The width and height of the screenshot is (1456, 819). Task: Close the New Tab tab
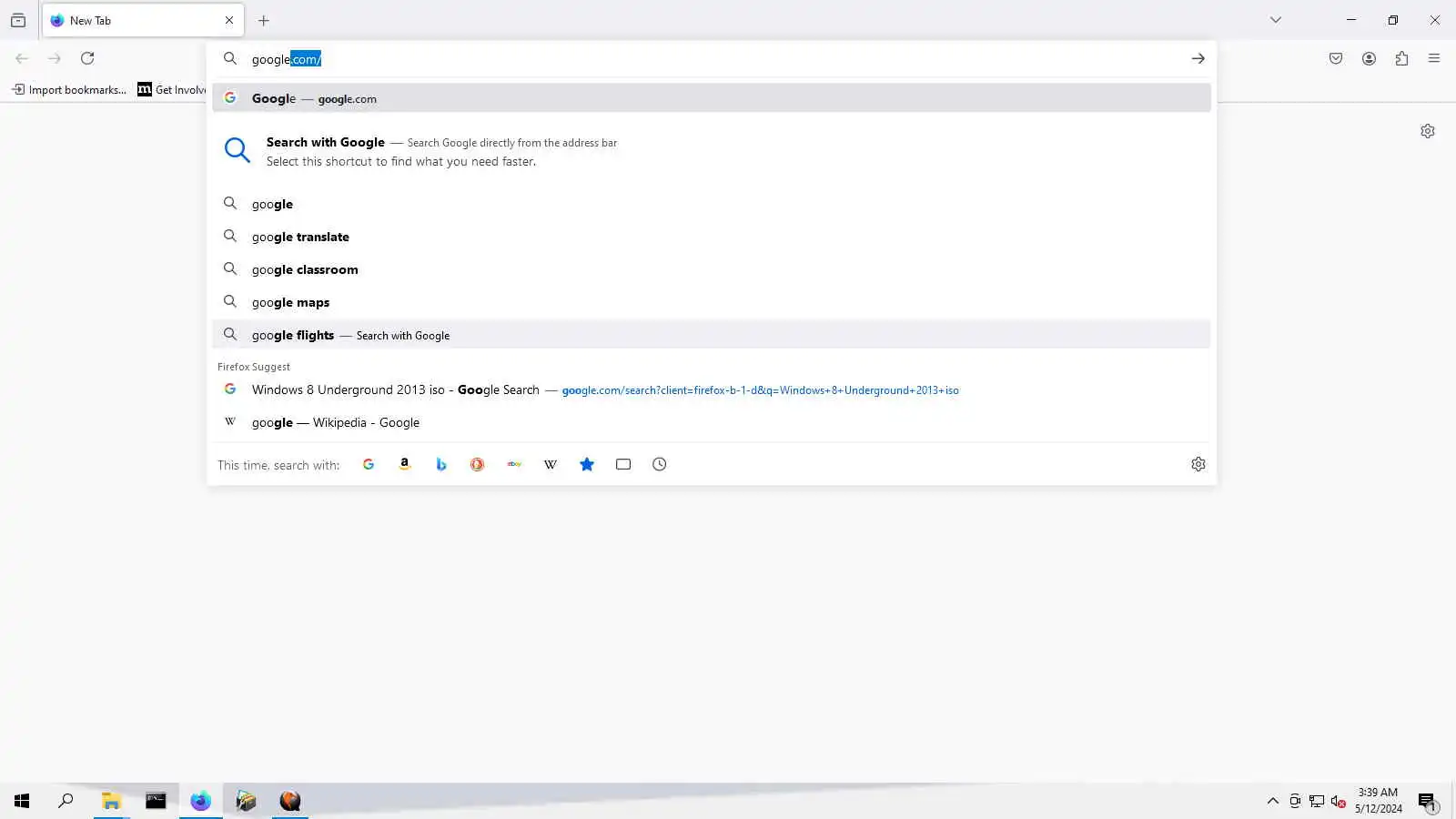tap(229, 20)
